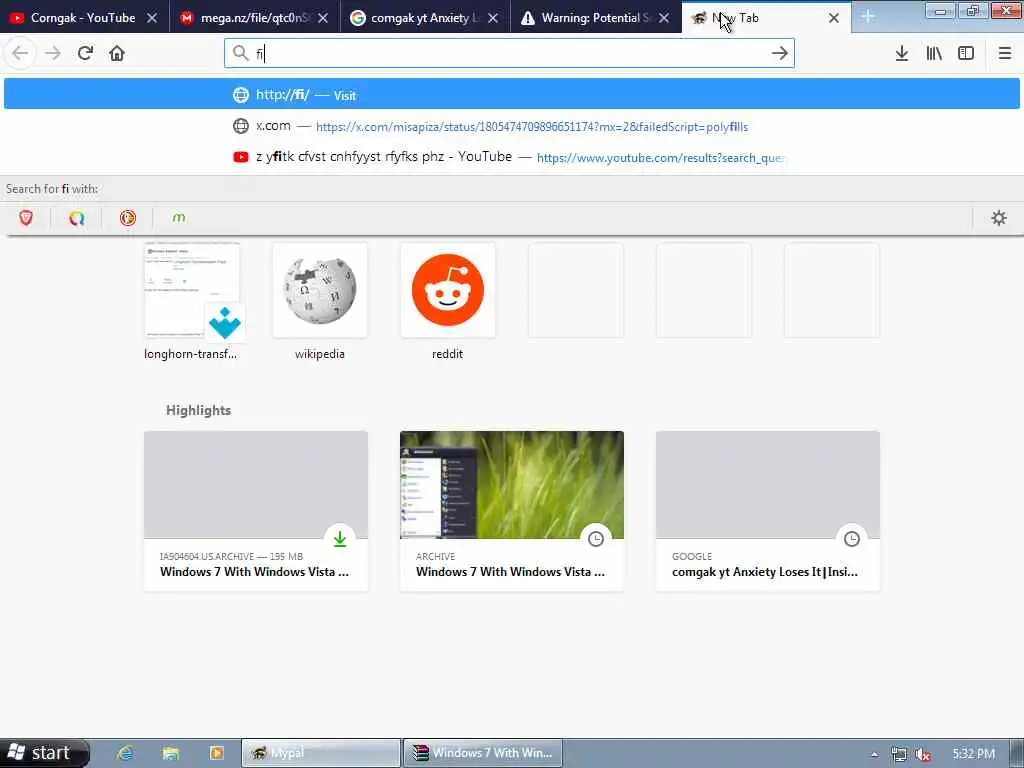This screenshot has height=768, width=1024.
Task: Open IA904604.US.ARCHIVE 195 MB download highlight
Action: [256, 511]
